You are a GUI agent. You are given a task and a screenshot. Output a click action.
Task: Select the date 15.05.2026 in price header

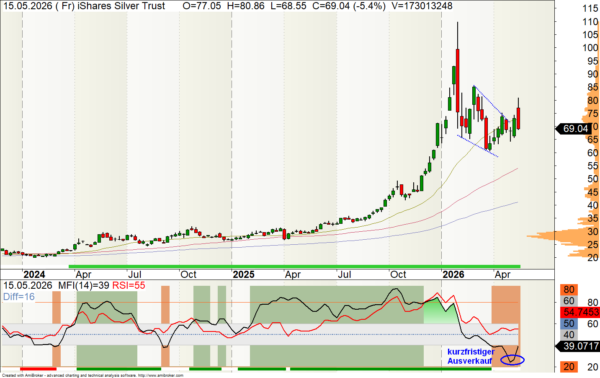point(28,6)
